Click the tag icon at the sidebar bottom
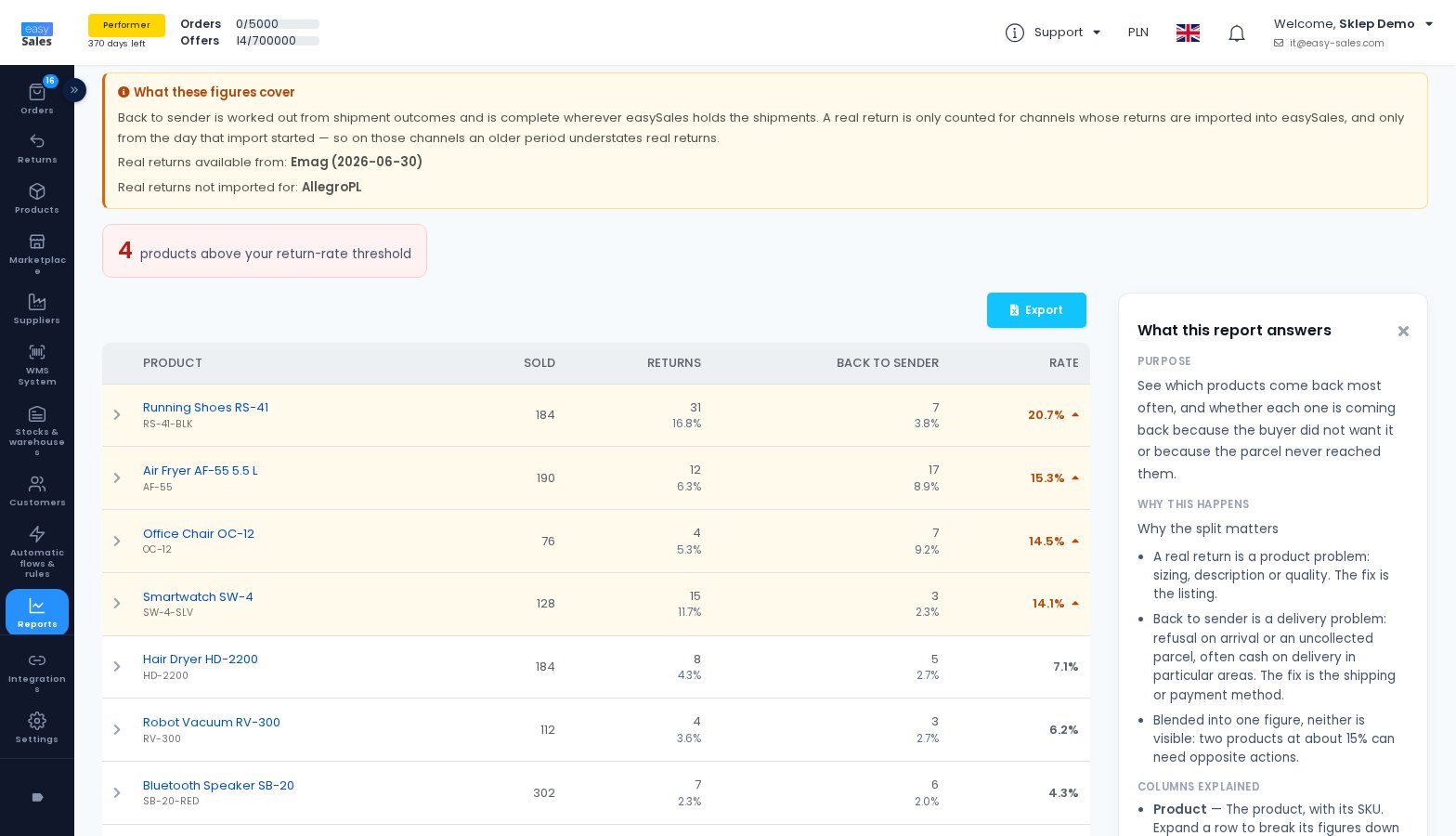Image resolution: width=1456 pixels, height=836 pixels. pos(37,797)
